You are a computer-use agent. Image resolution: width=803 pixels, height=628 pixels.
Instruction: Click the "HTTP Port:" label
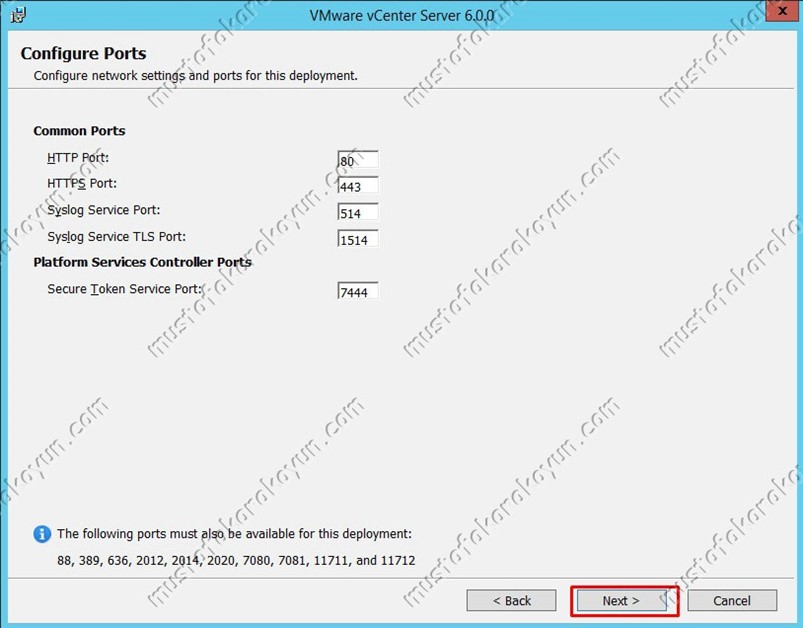pyautogui.click(x=78, y=158)
